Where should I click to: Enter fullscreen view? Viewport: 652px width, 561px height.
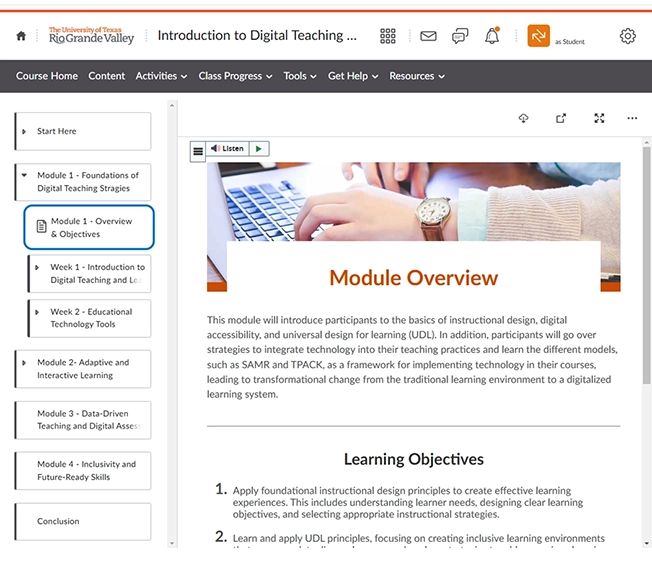(599, 119)
